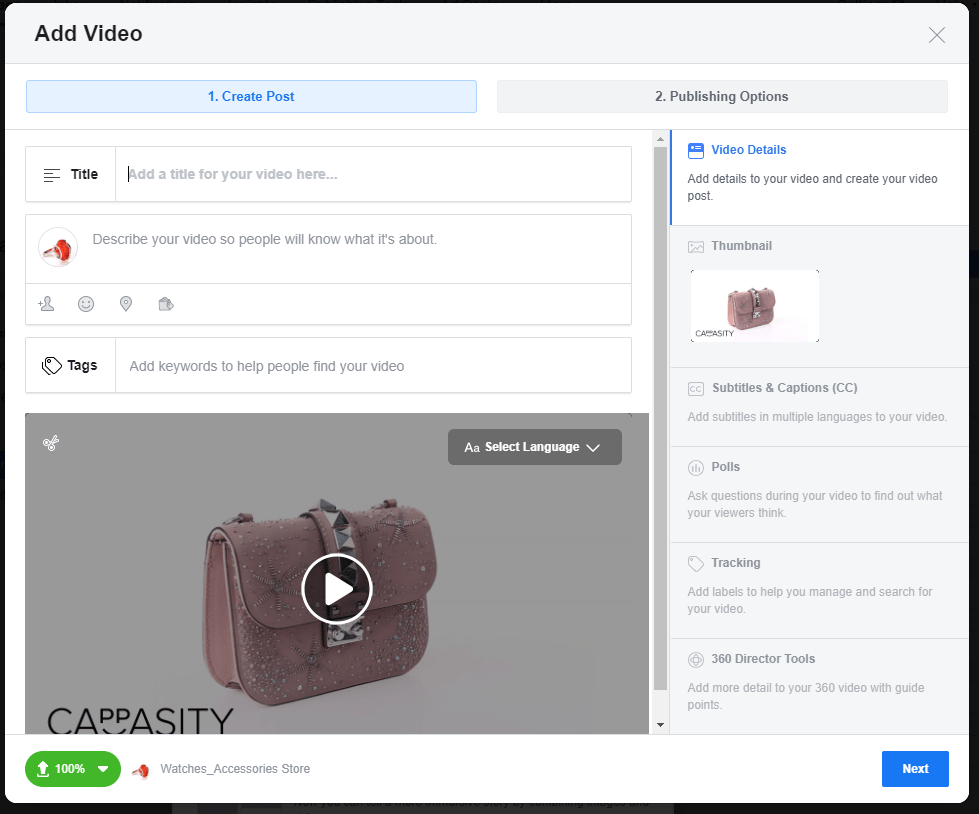This screenshot has height=814, width=979.
Task: Click the Subtitles & Captions CC icon
Action: tap(696, 388)
